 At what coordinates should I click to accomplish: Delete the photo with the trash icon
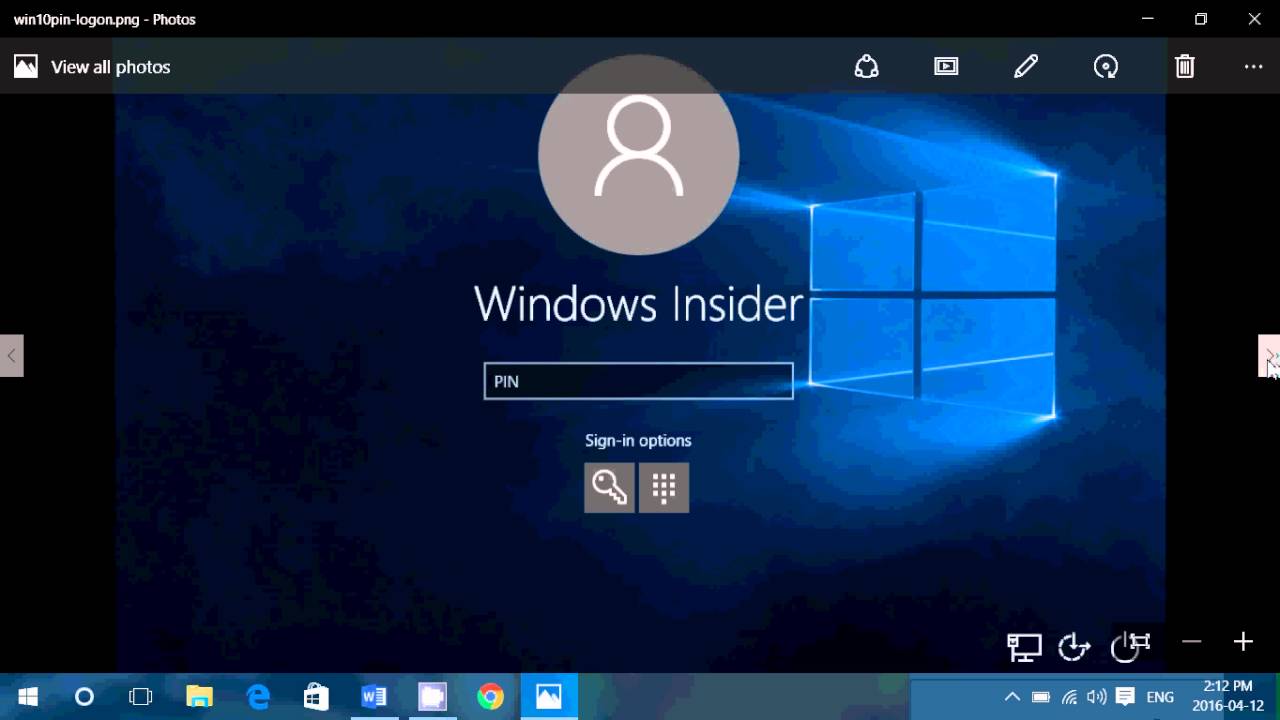(1185, 67)
